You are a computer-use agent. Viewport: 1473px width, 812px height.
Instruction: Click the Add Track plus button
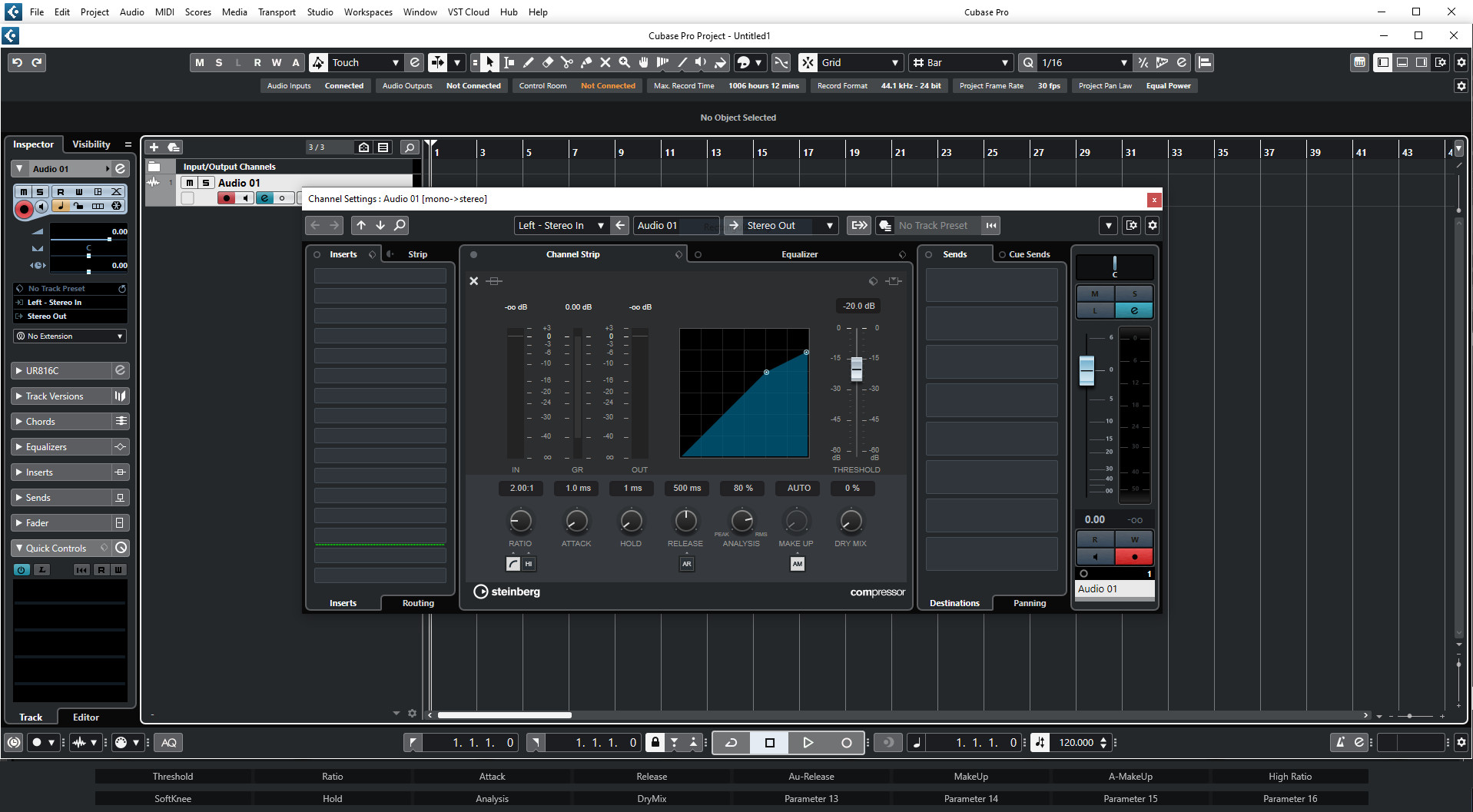[x=154, y=147]
